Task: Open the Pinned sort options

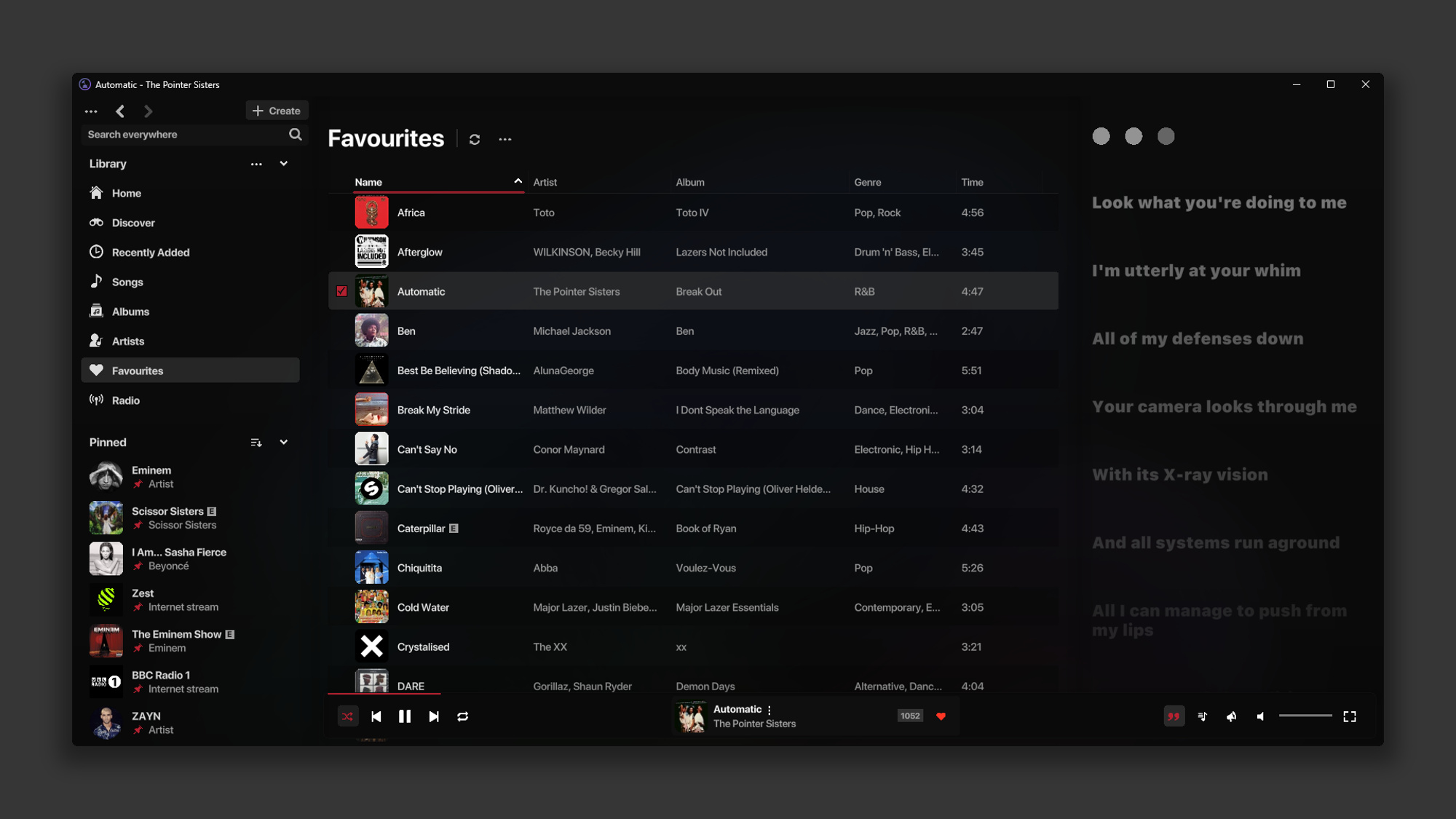Action: pyautogui.click(x=256, y=443)
